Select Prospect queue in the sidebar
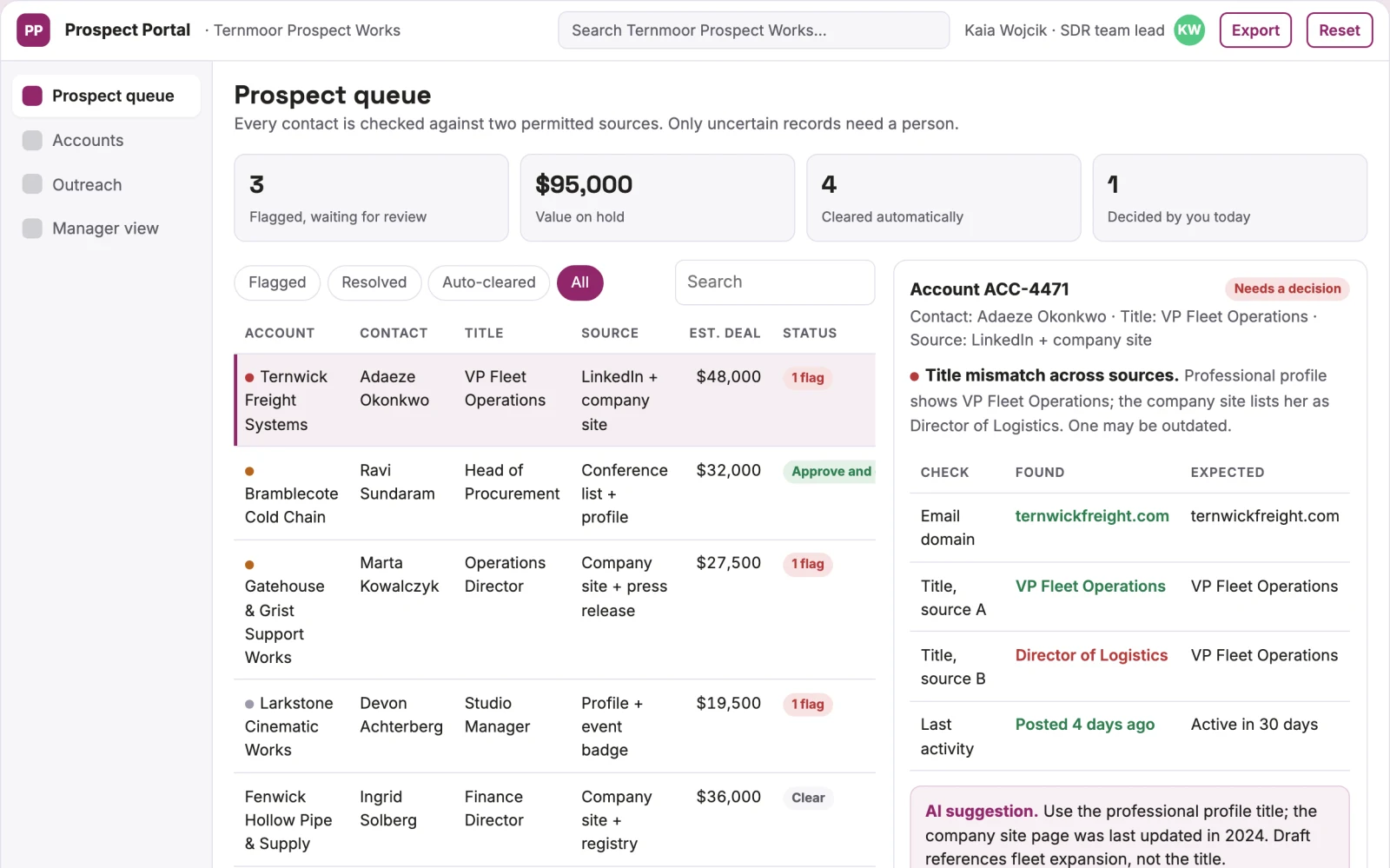This screenshot has height=868, width=1390. (106, 96)
